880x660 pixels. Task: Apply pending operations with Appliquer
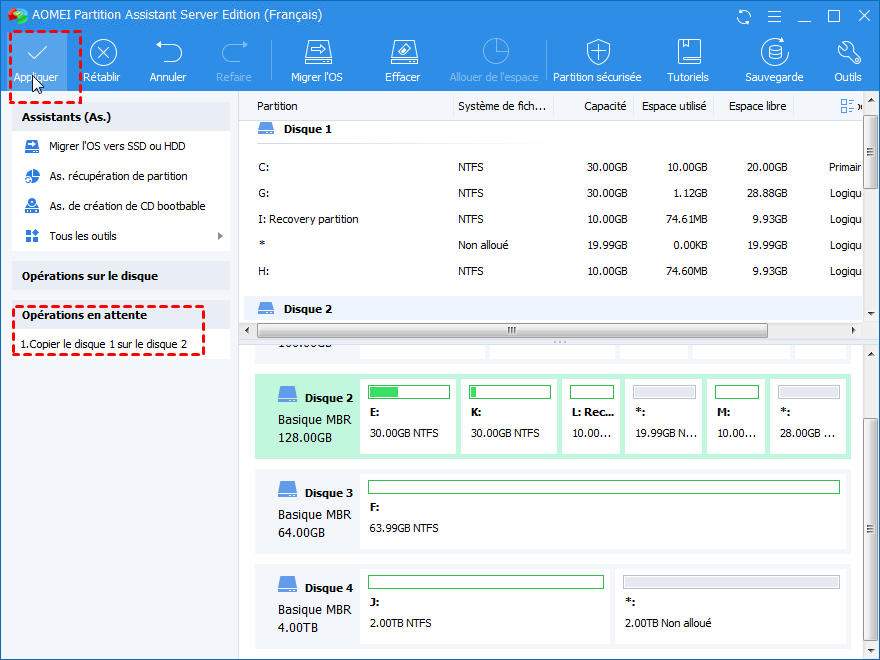click(x=37, y=62)
